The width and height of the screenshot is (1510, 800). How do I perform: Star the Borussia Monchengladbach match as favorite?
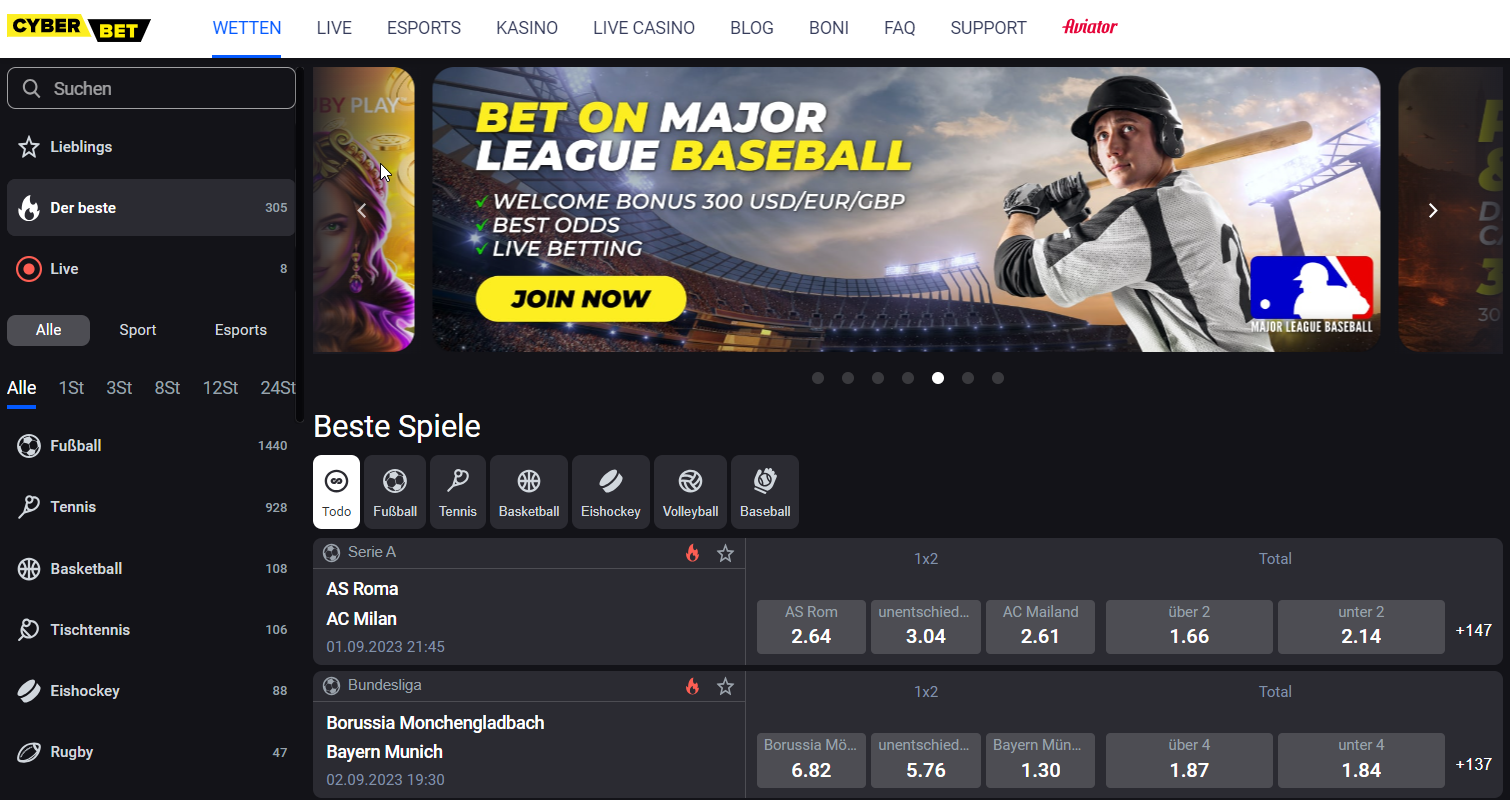[x=726, y=686]
